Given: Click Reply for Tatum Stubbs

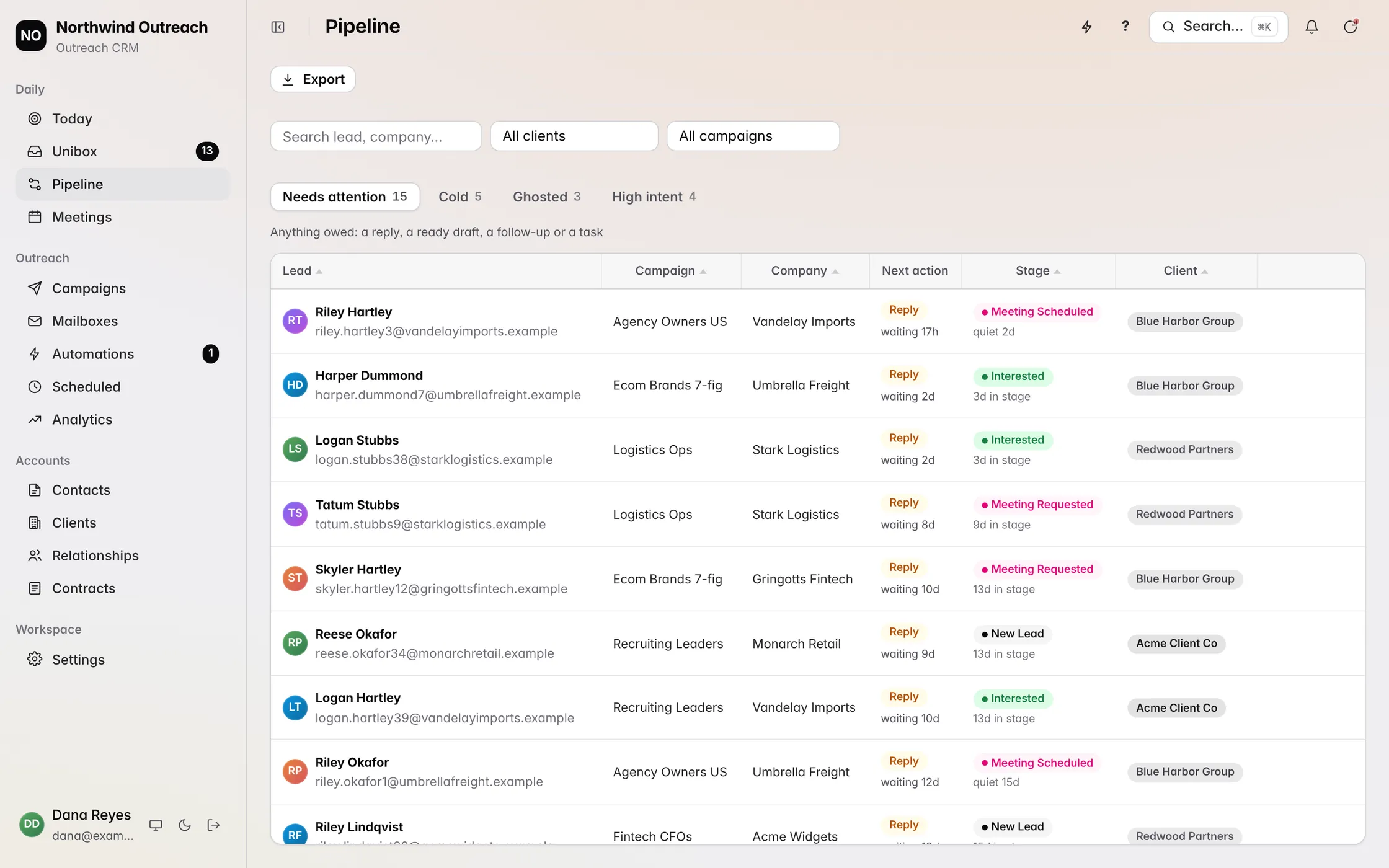Looking at the screenshot, I should coord(903,503).
